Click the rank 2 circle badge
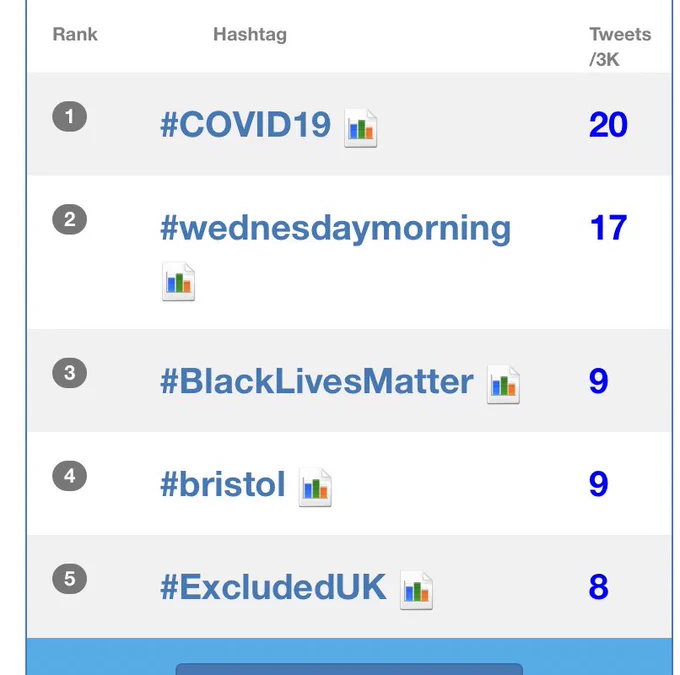This screenshot has width=680, height=675. pos(69,219)
